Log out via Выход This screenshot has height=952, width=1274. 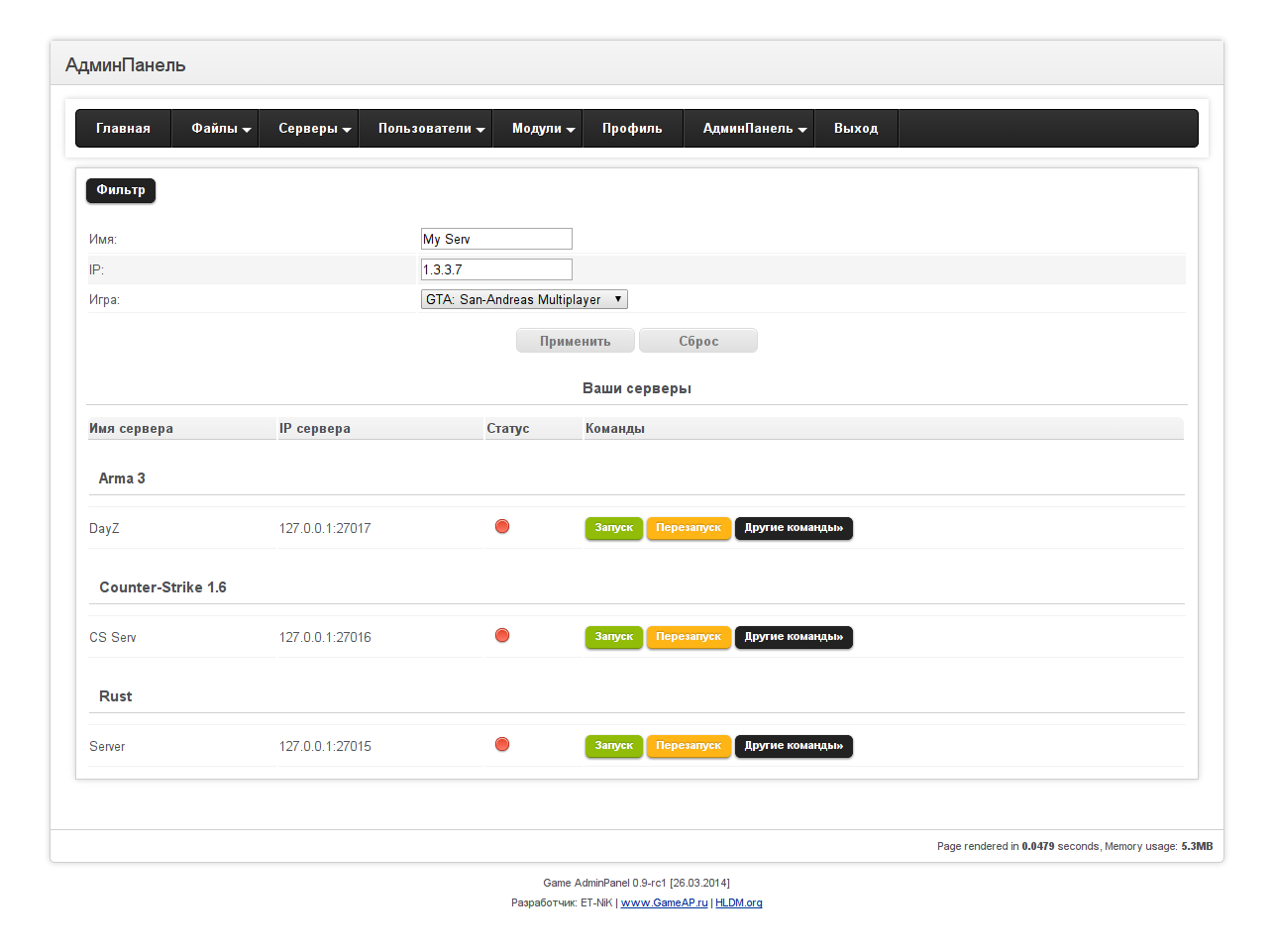point(856,129)
